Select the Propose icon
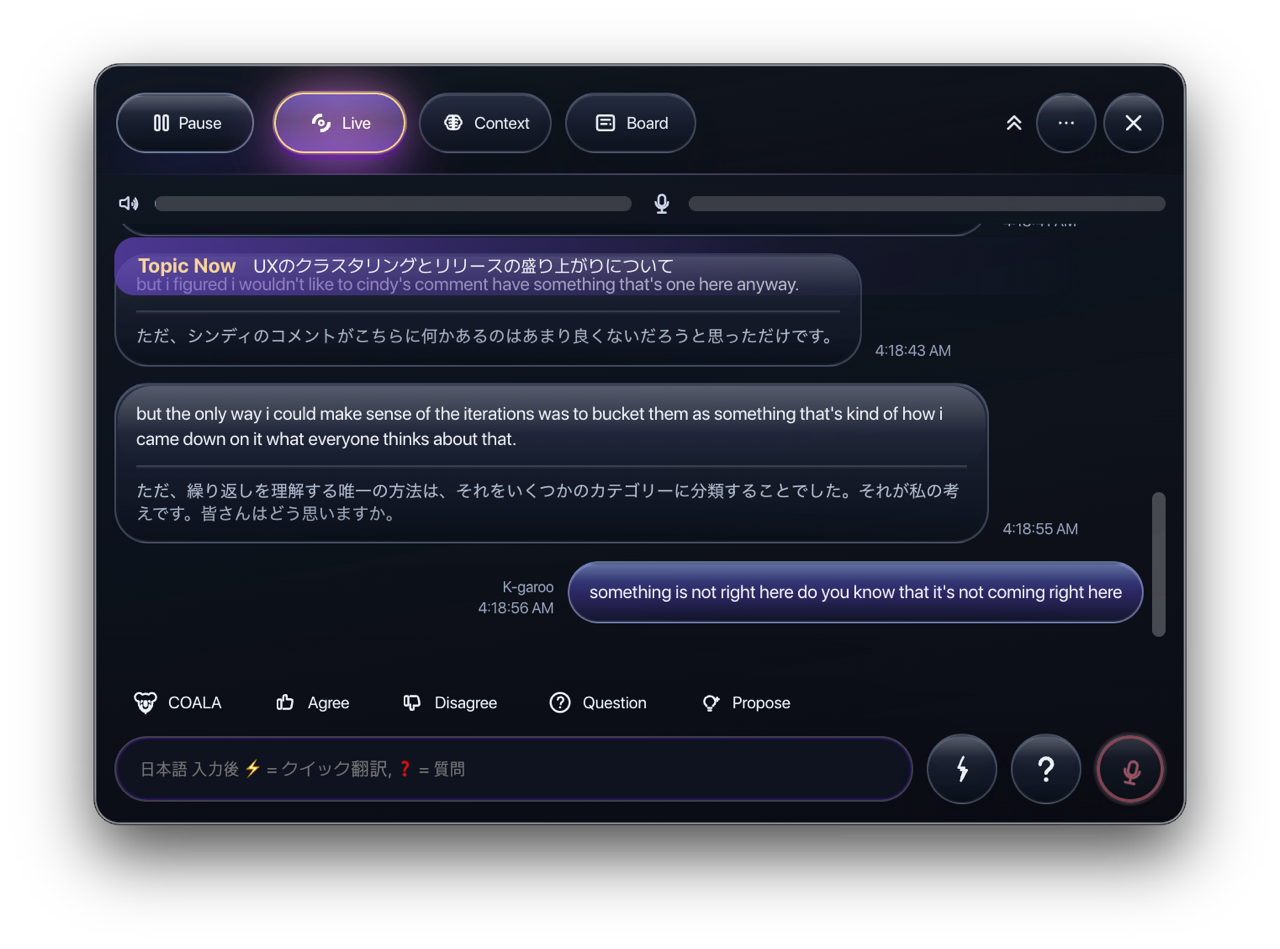This screenshot has height=949, width=1280. (x=710, y=702)
